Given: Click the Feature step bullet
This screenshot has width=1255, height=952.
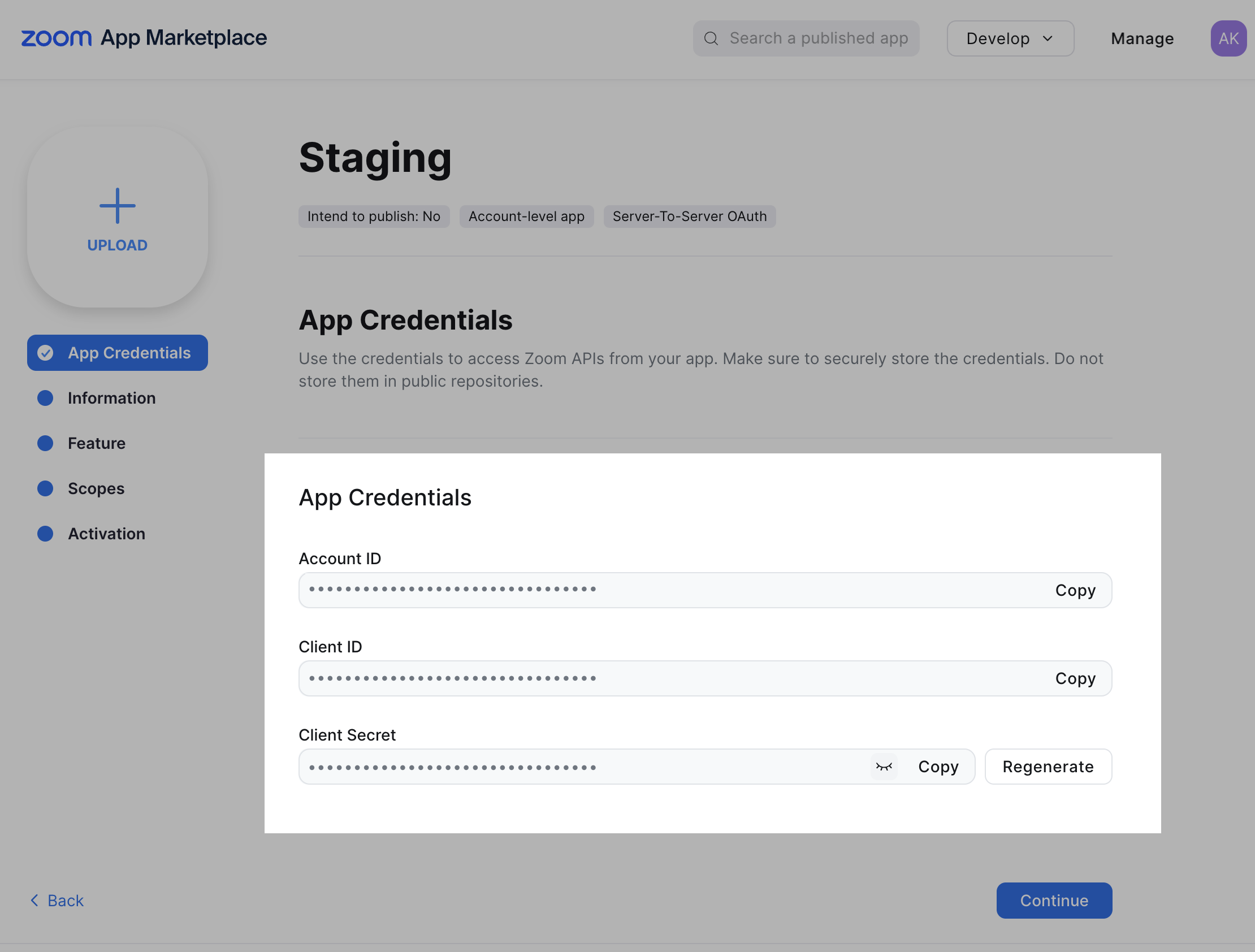Looking at the screenshot, I should [x=45, y=443].
